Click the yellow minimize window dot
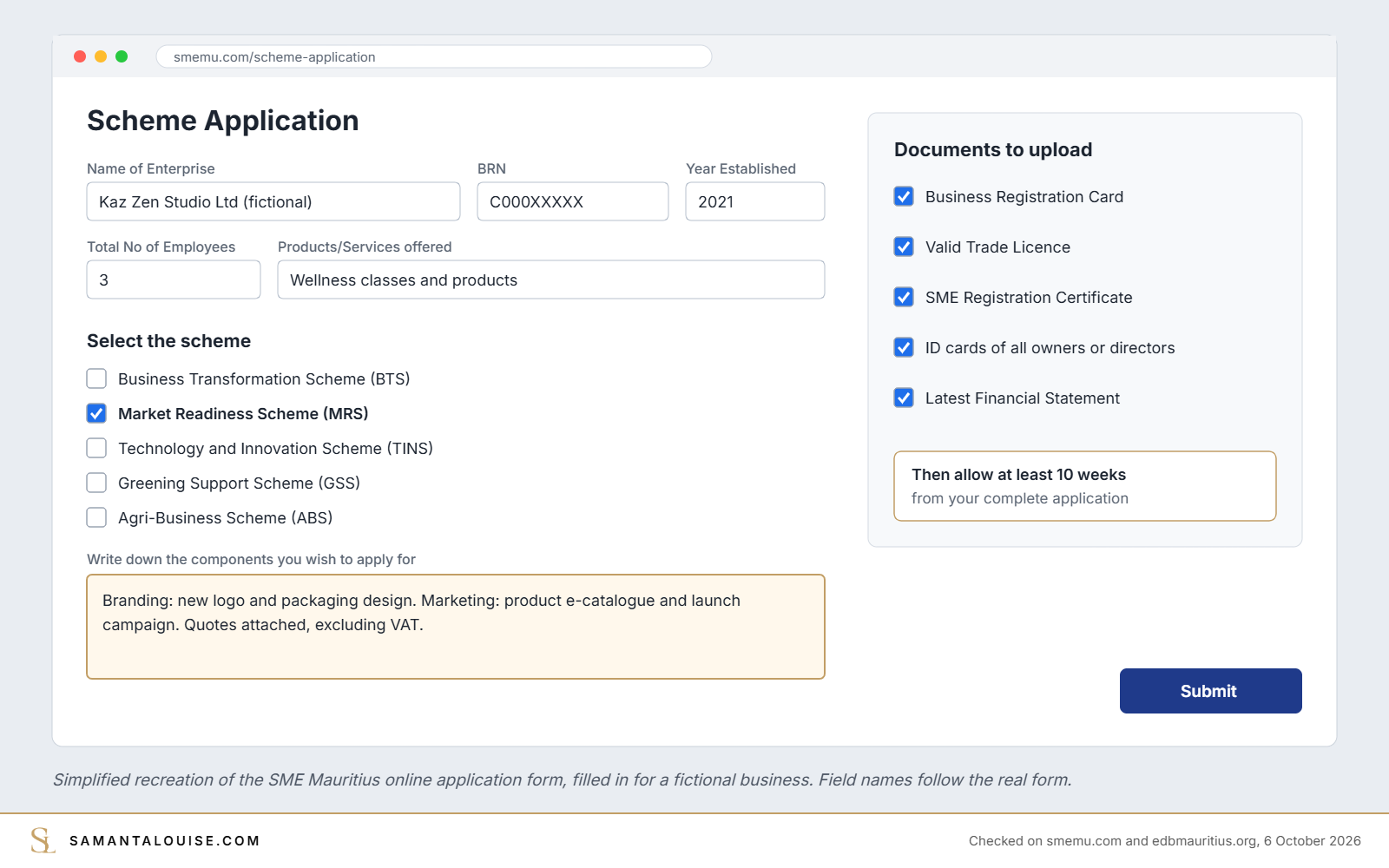1389x868 pixels. [101, 56]
